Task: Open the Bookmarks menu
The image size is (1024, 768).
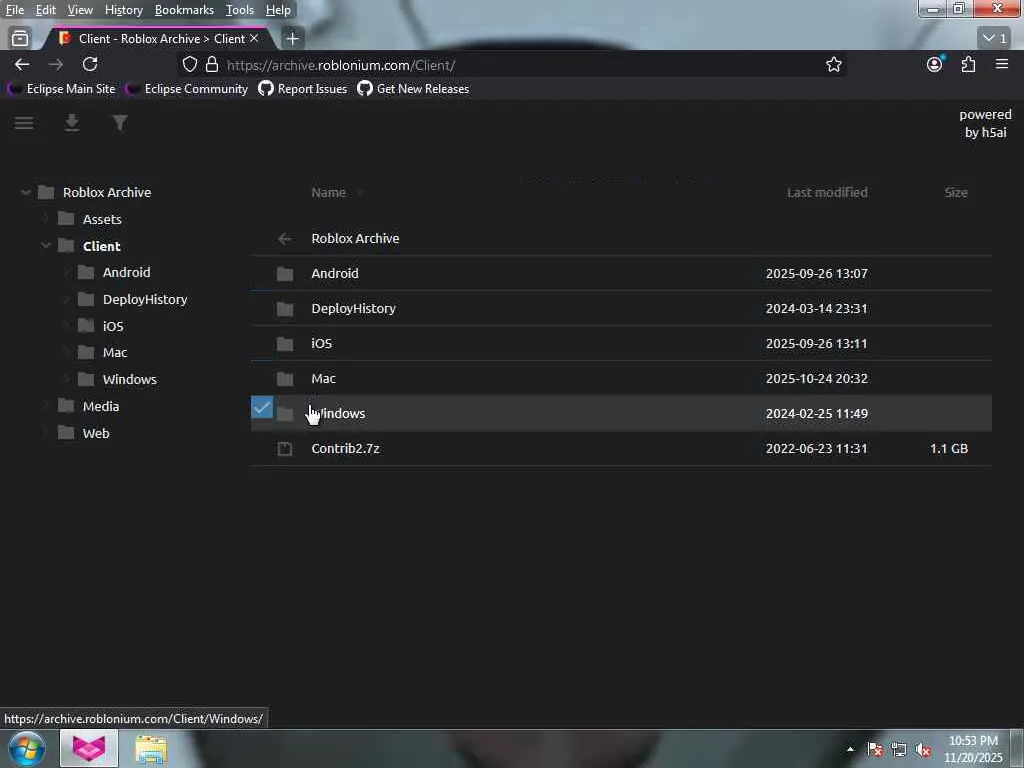Action: [x=184, y=10]
